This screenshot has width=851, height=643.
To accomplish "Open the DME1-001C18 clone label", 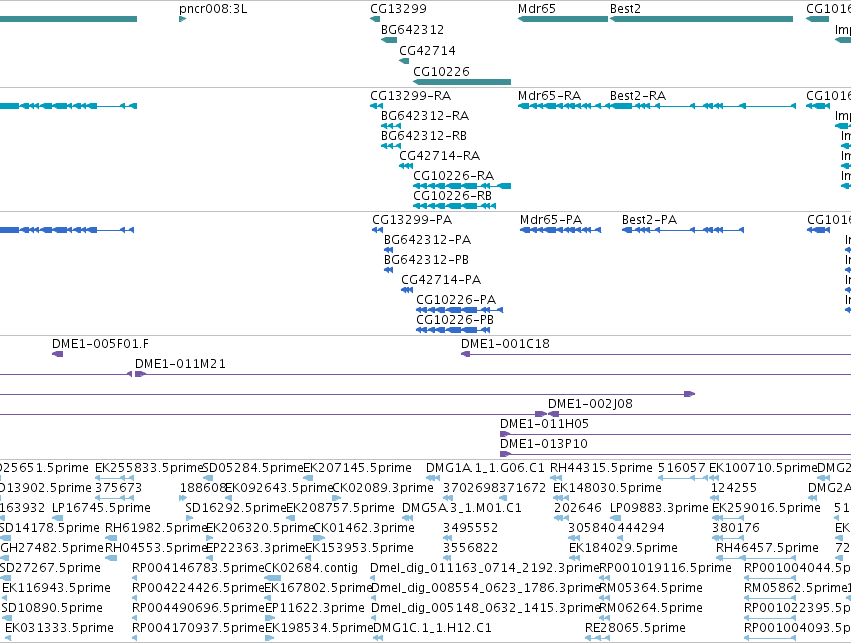I will [x=505, y=344].
